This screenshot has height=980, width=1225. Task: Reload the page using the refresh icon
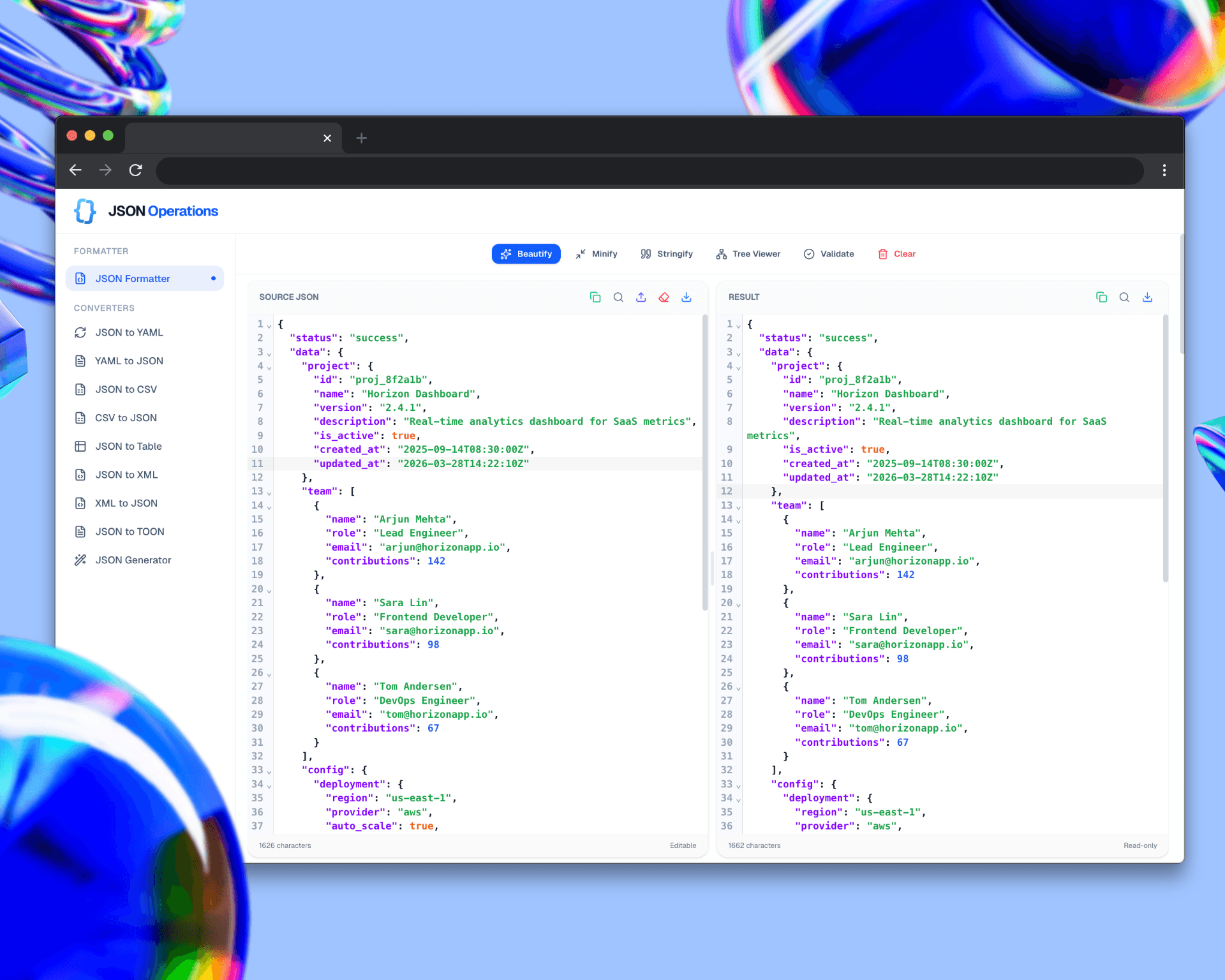pyautogui.click(x=136, y=171)
